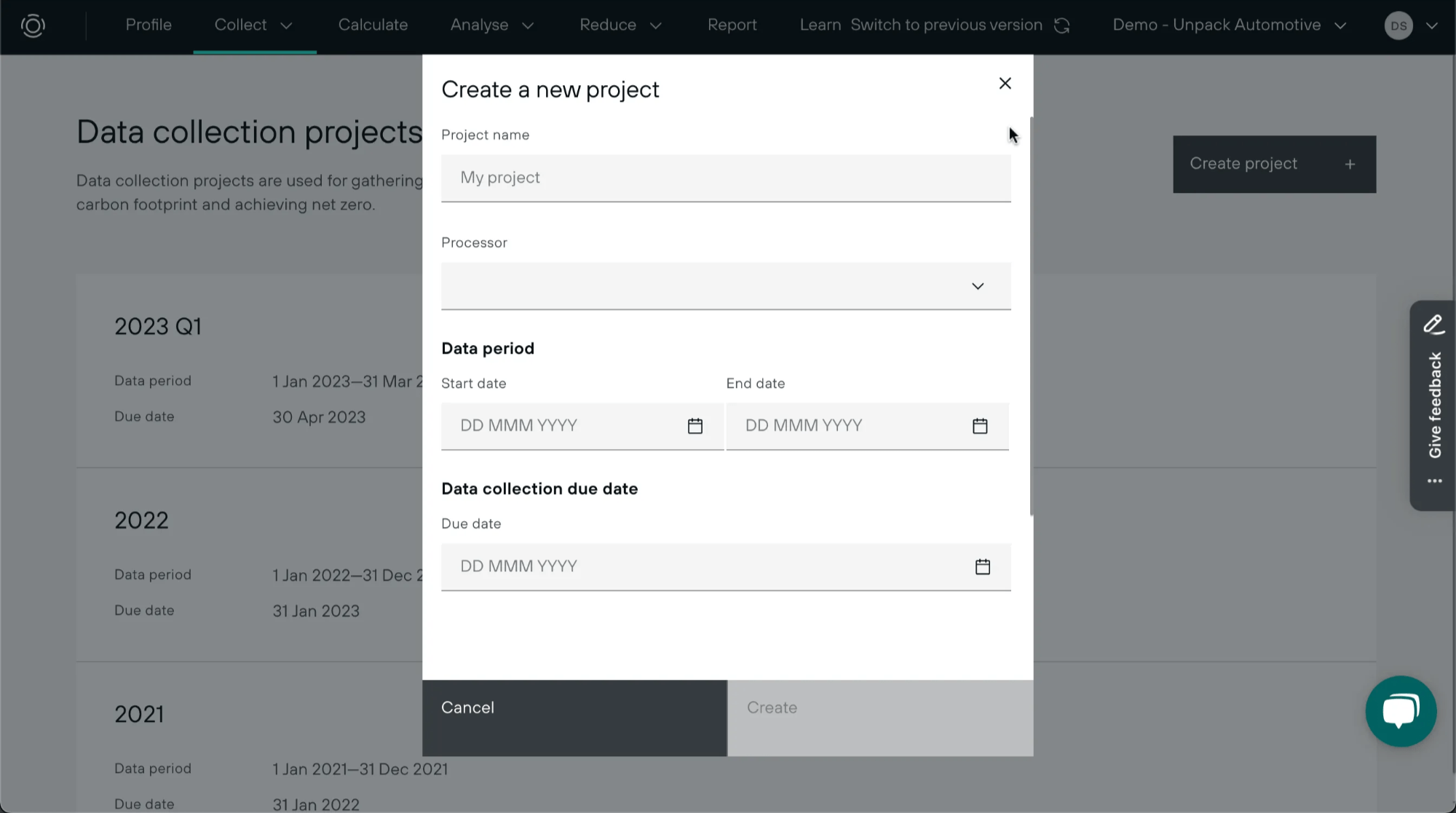Click the refresh icon beside Switch to previous version
This screenshot has height=813, width=1456.
(x=1062, y=25)
